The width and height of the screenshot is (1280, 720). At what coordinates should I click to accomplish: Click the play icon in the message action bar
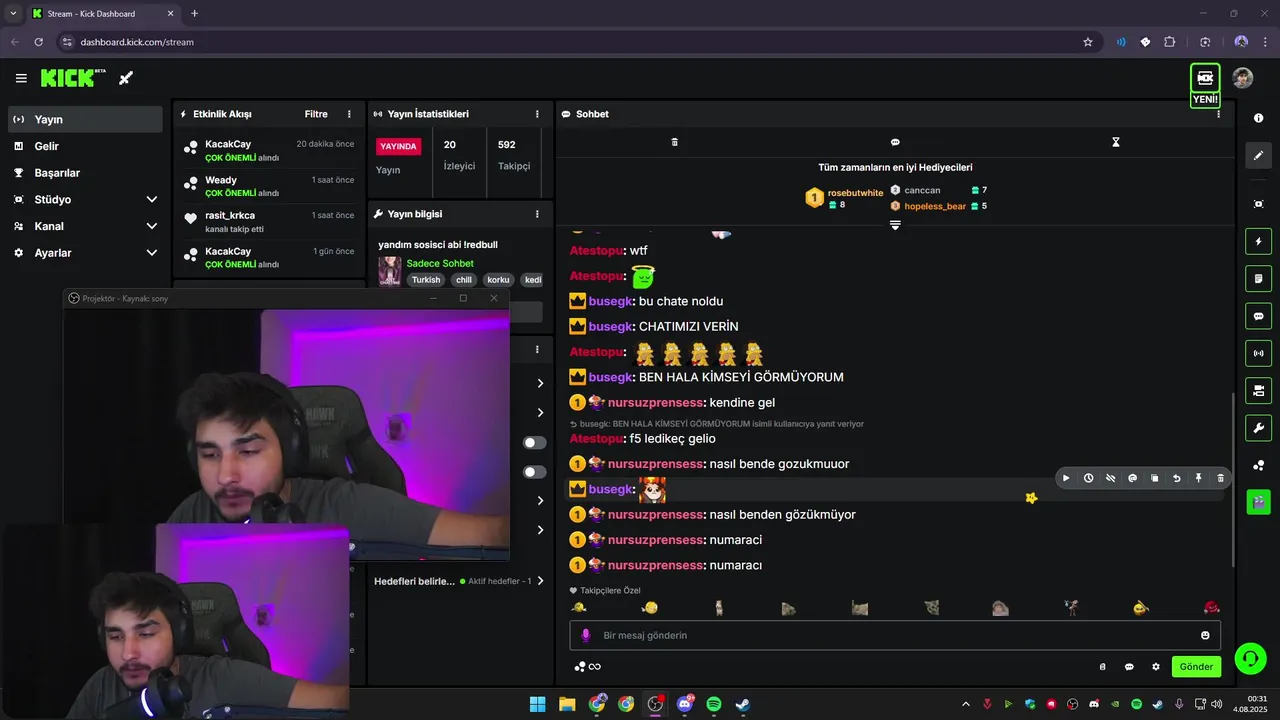1066,478
